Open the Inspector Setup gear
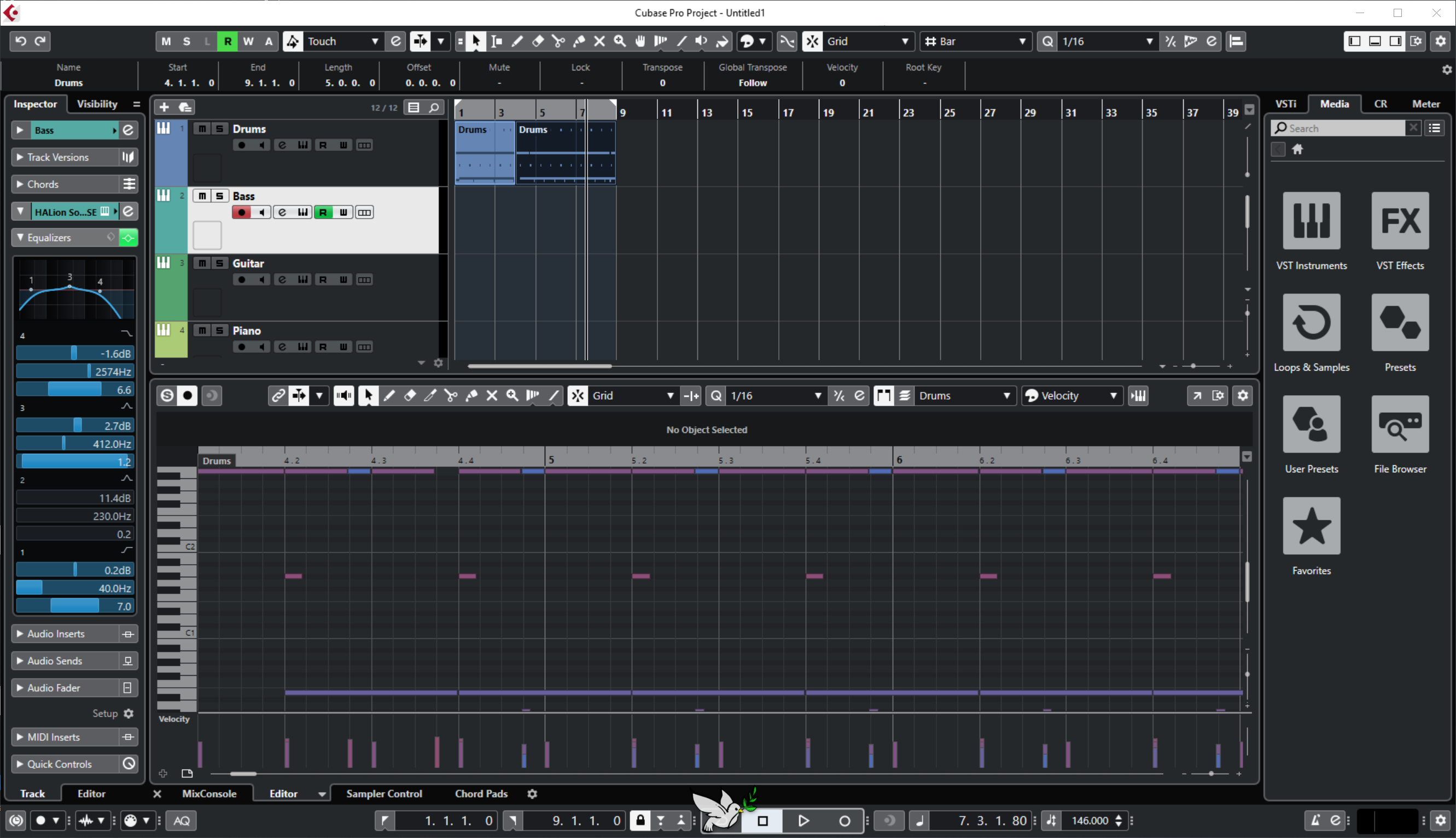 (129, 714)
